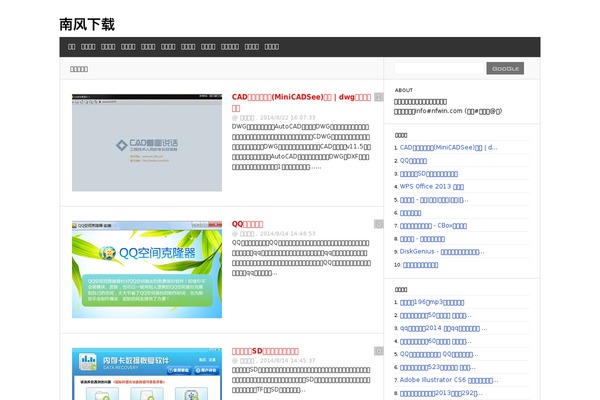Focus the search input beside the GOOGLE button
This screenshot has width=600, height=400.
(x=439, y=69)
